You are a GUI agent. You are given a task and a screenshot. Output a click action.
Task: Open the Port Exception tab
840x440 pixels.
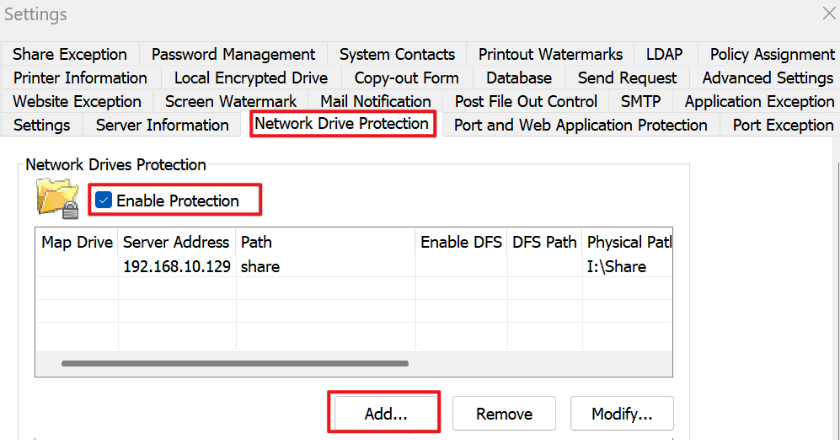point(783,125)
